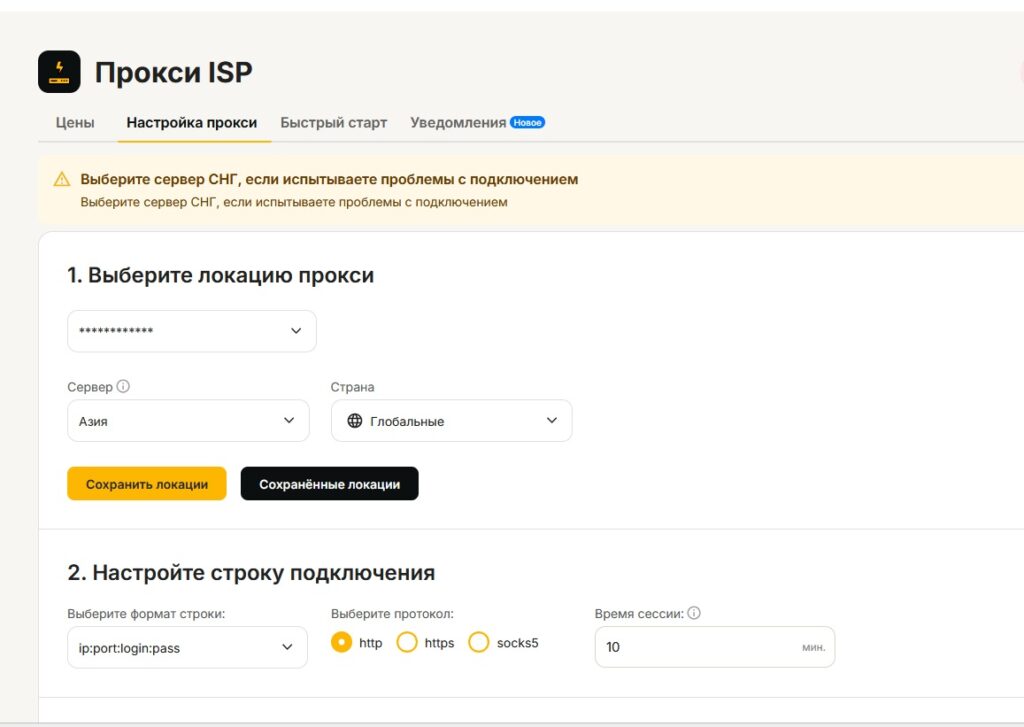
Task: Select the https protocol radio button
Action: click(407, 643)
